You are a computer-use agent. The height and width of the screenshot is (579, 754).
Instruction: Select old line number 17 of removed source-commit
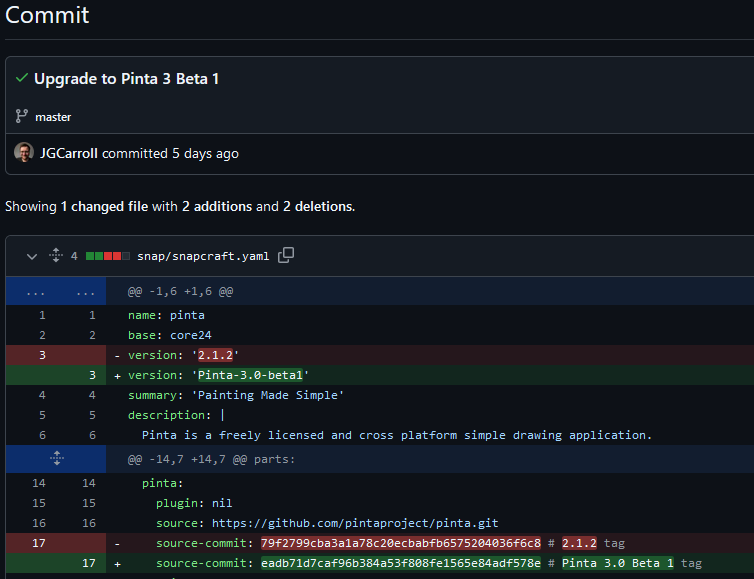[x=42, y=543]
